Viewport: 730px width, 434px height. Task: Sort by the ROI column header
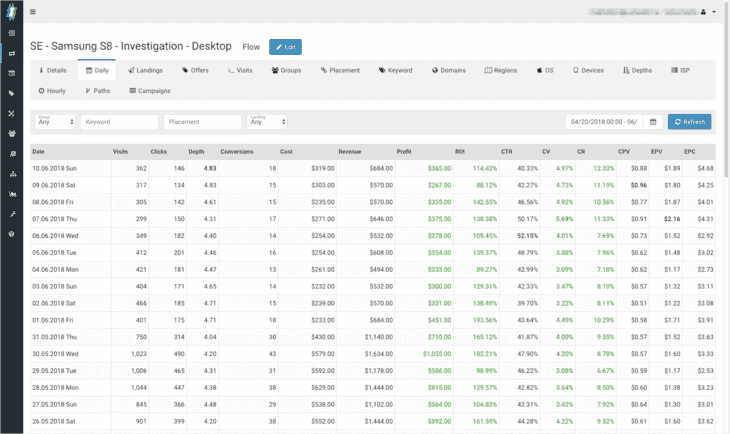460,152
